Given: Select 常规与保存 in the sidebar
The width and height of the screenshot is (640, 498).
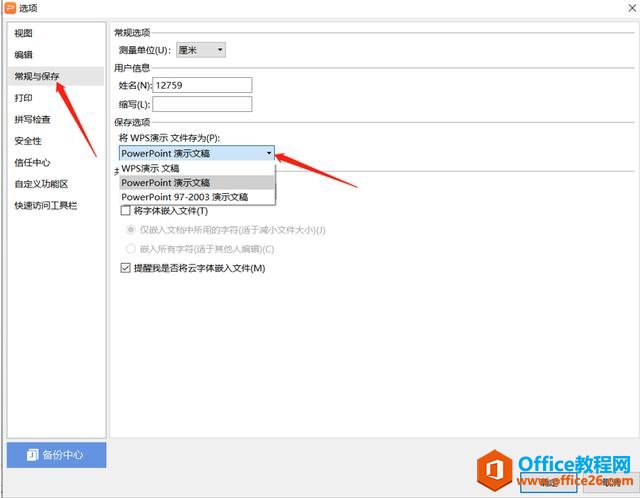Looking at the screenshot, I should click(56, 76).
